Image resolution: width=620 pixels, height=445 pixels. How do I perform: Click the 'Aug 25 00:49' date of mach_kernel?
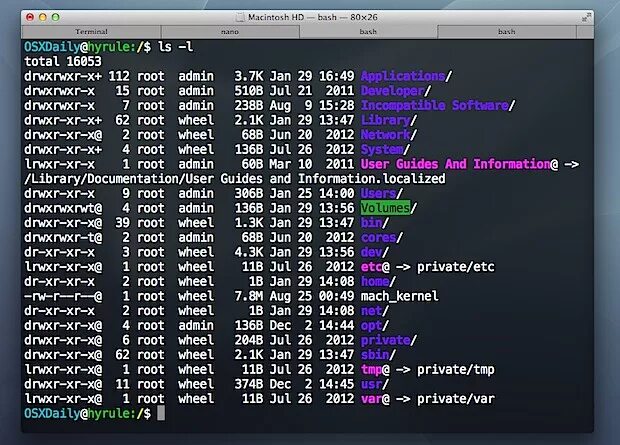[x=312, y=295]
